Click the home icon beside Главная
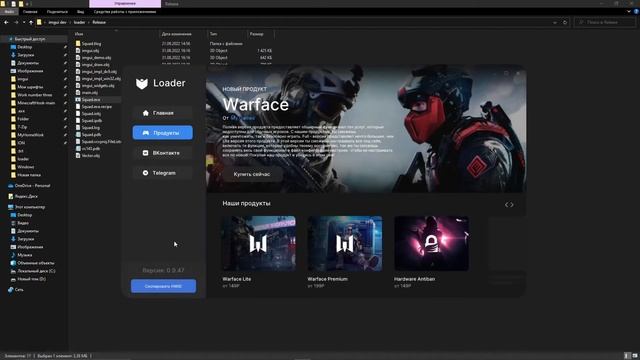This screenshot has height=360, width=640. click(x=146, y=113)
